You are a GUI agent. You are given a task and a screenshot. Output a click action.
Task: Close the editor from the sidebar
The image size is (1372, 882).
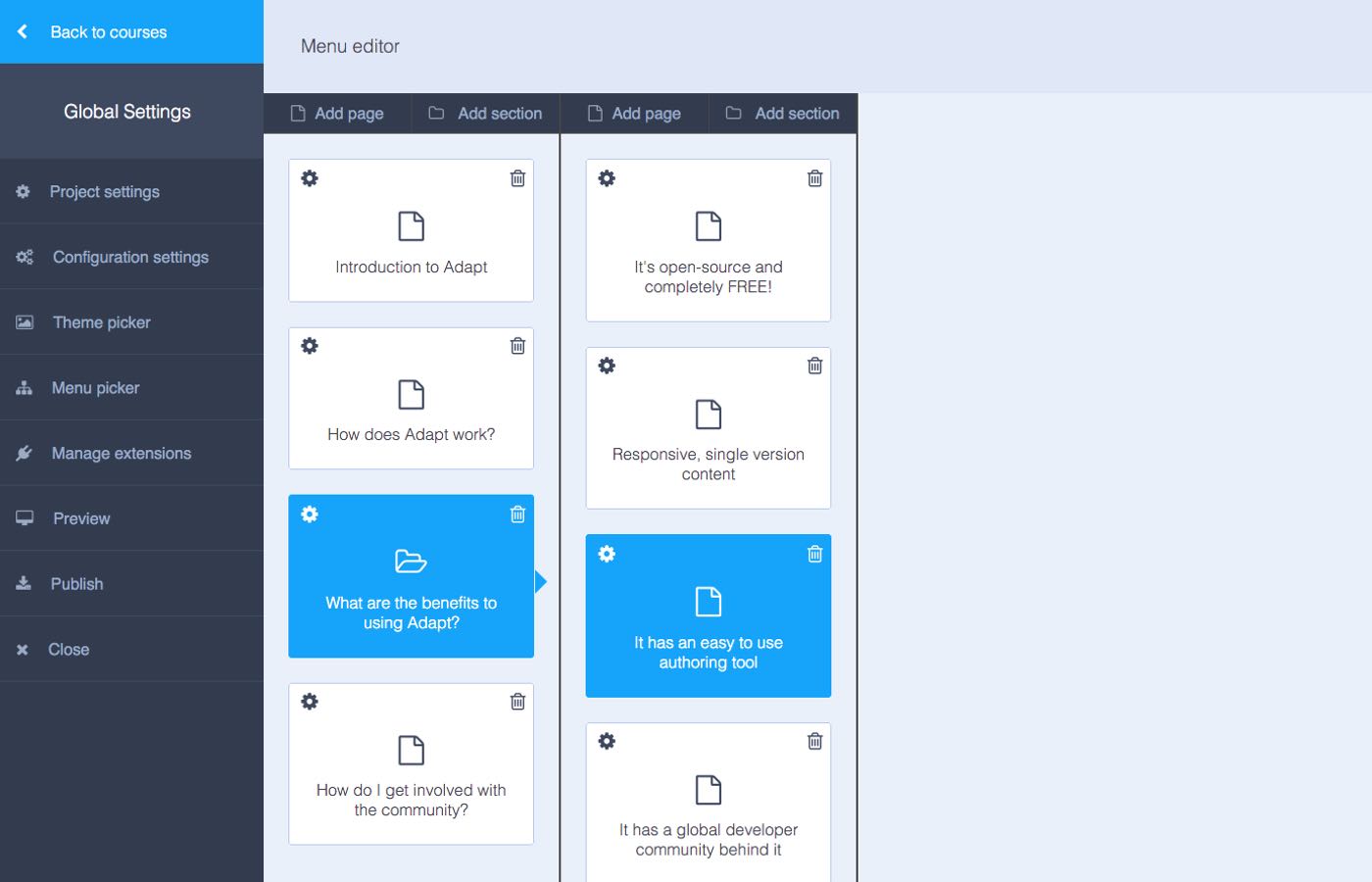click(x=131, y=649)
